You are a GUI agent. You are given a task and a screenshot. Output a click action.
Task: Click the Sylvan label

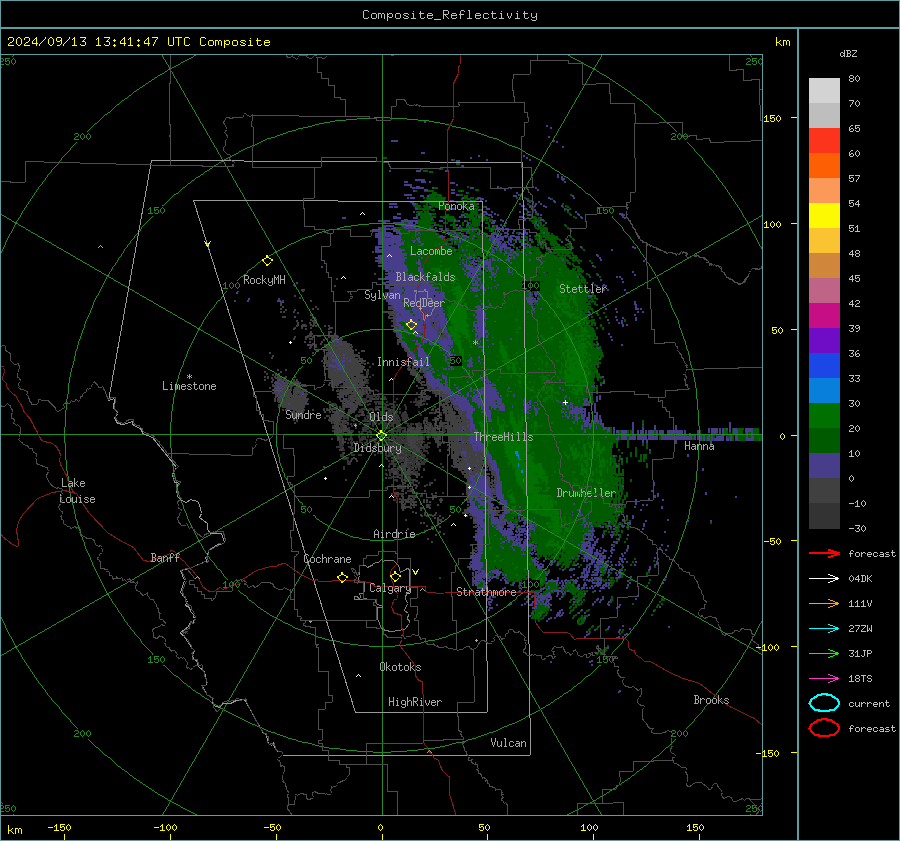(x=382, y=295)
